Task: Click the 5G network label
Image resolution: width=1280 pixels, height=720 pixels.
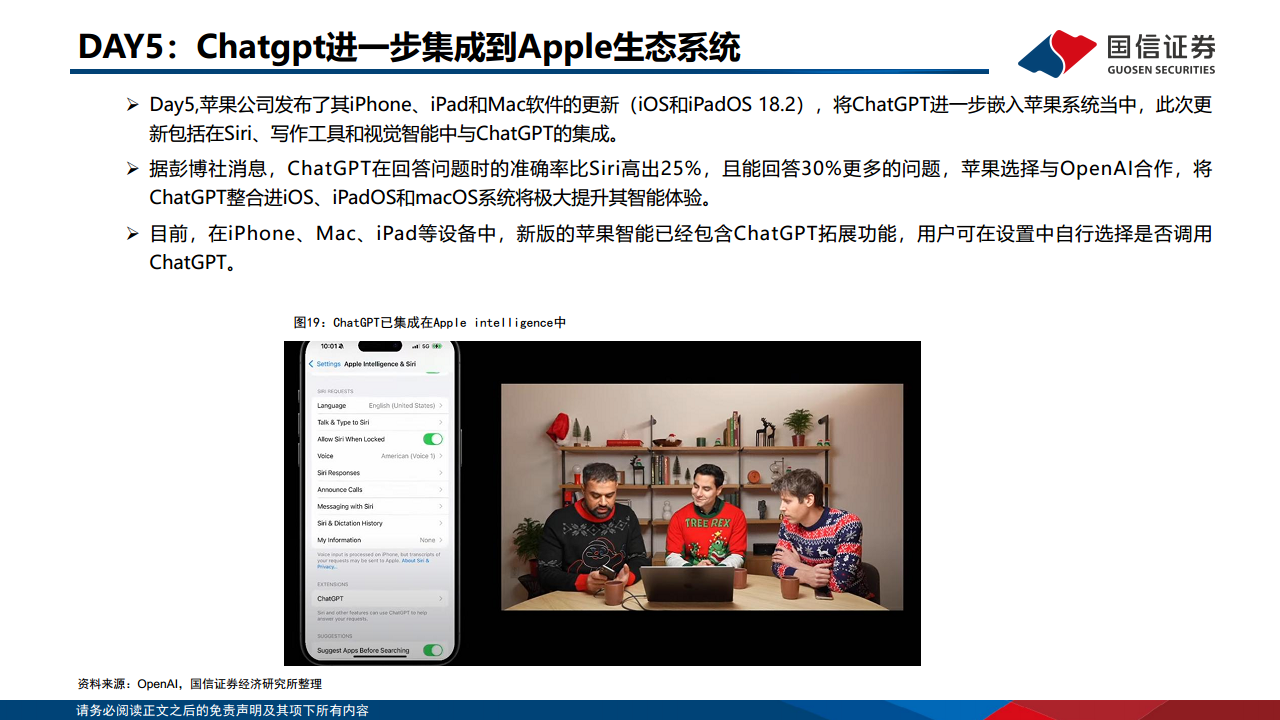Action: tap(425, 346)
